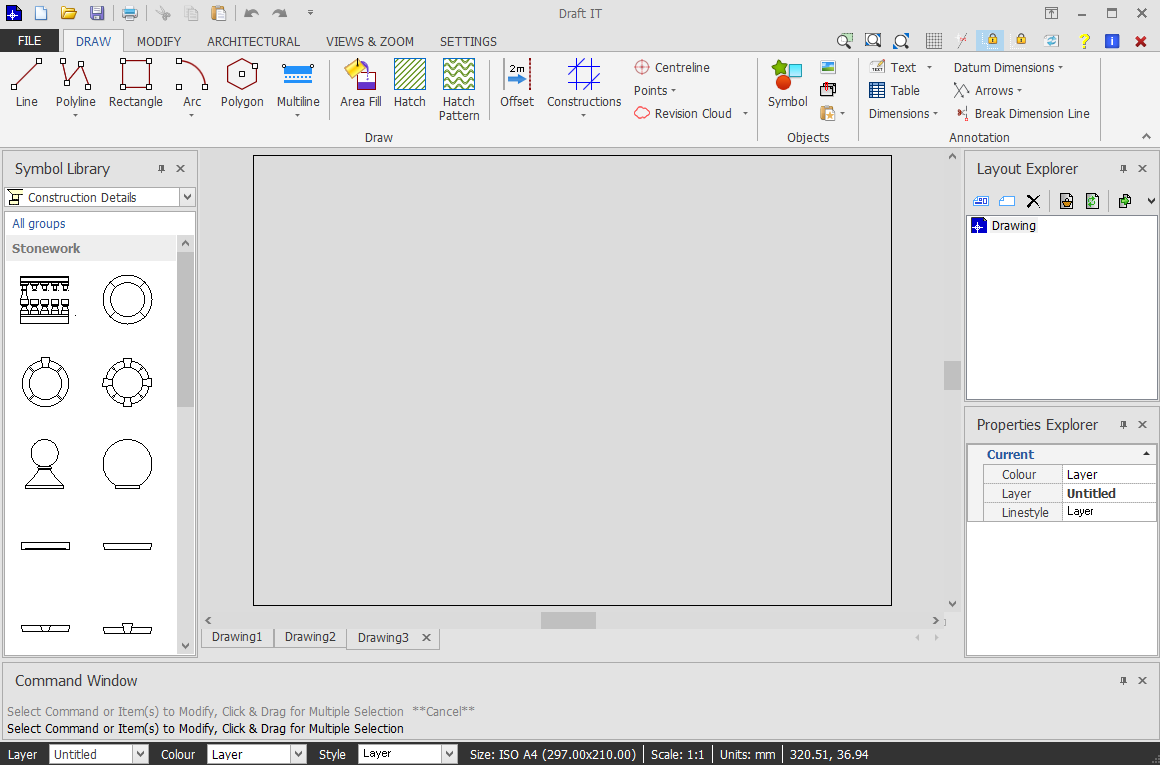Select the Rectangle tool
This screenshot has height=765, width=1160.
[x=135, y=84]
